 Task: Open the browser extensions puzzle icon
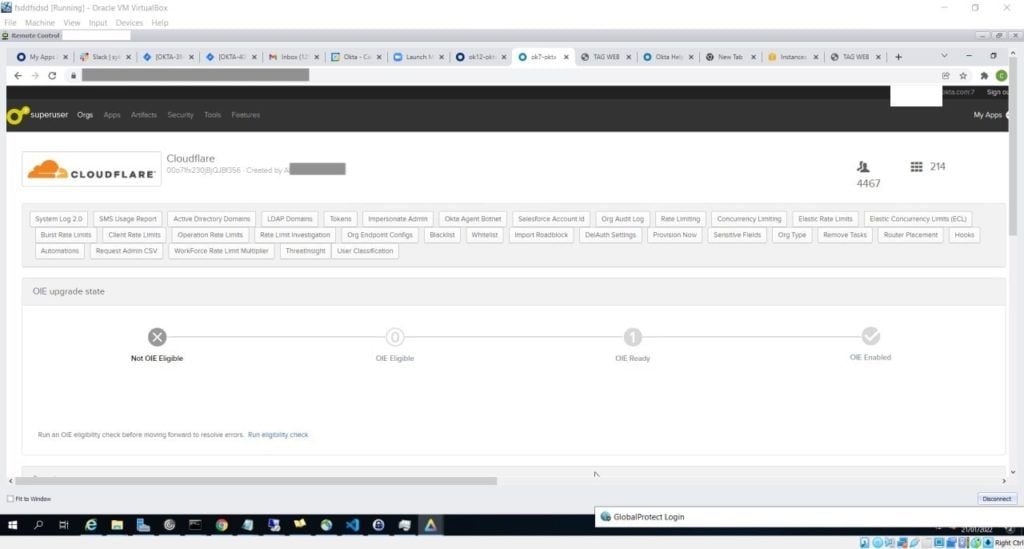pos(983,75)
